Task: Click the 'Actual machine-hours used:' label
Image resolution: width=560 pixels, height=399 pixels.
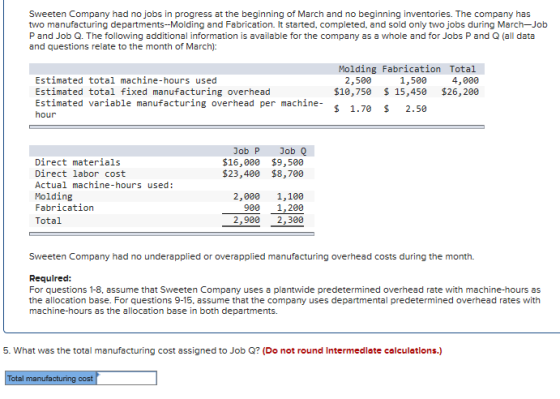Action: pyautogui.click(x=104, y=185)
